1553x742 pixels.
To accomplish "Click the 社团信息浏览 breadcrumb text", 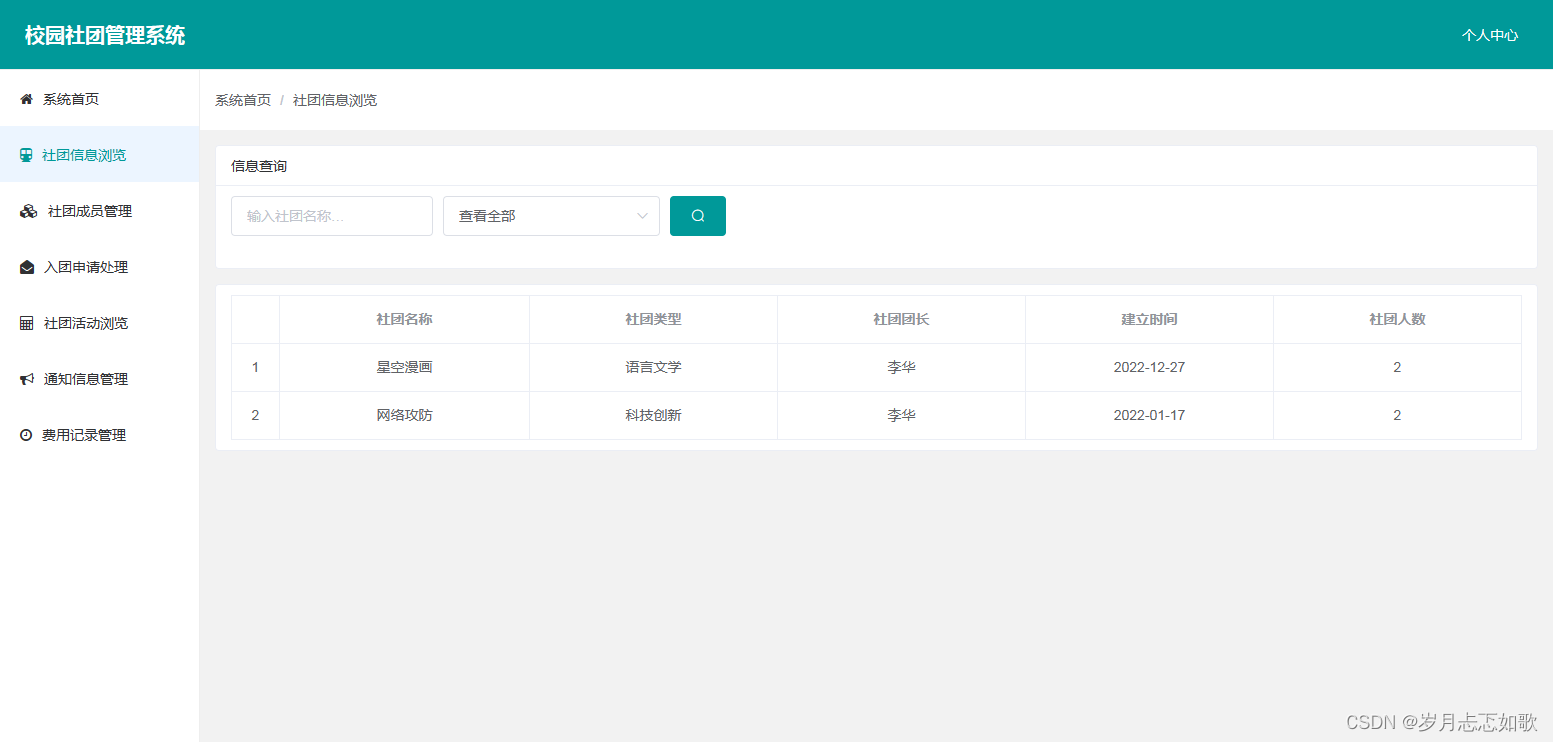I will tap(335, 100).
